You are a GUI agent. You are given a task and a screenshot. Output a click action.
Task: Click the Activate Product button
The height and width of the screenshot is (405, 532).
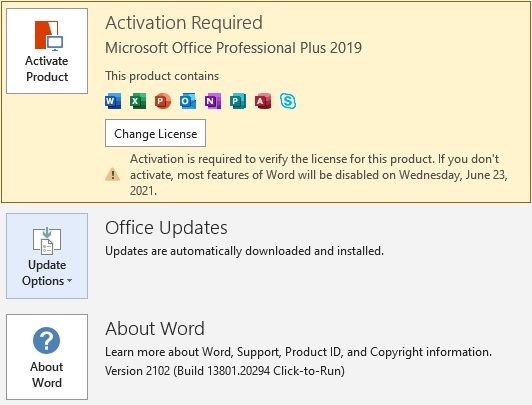(47, 51)
